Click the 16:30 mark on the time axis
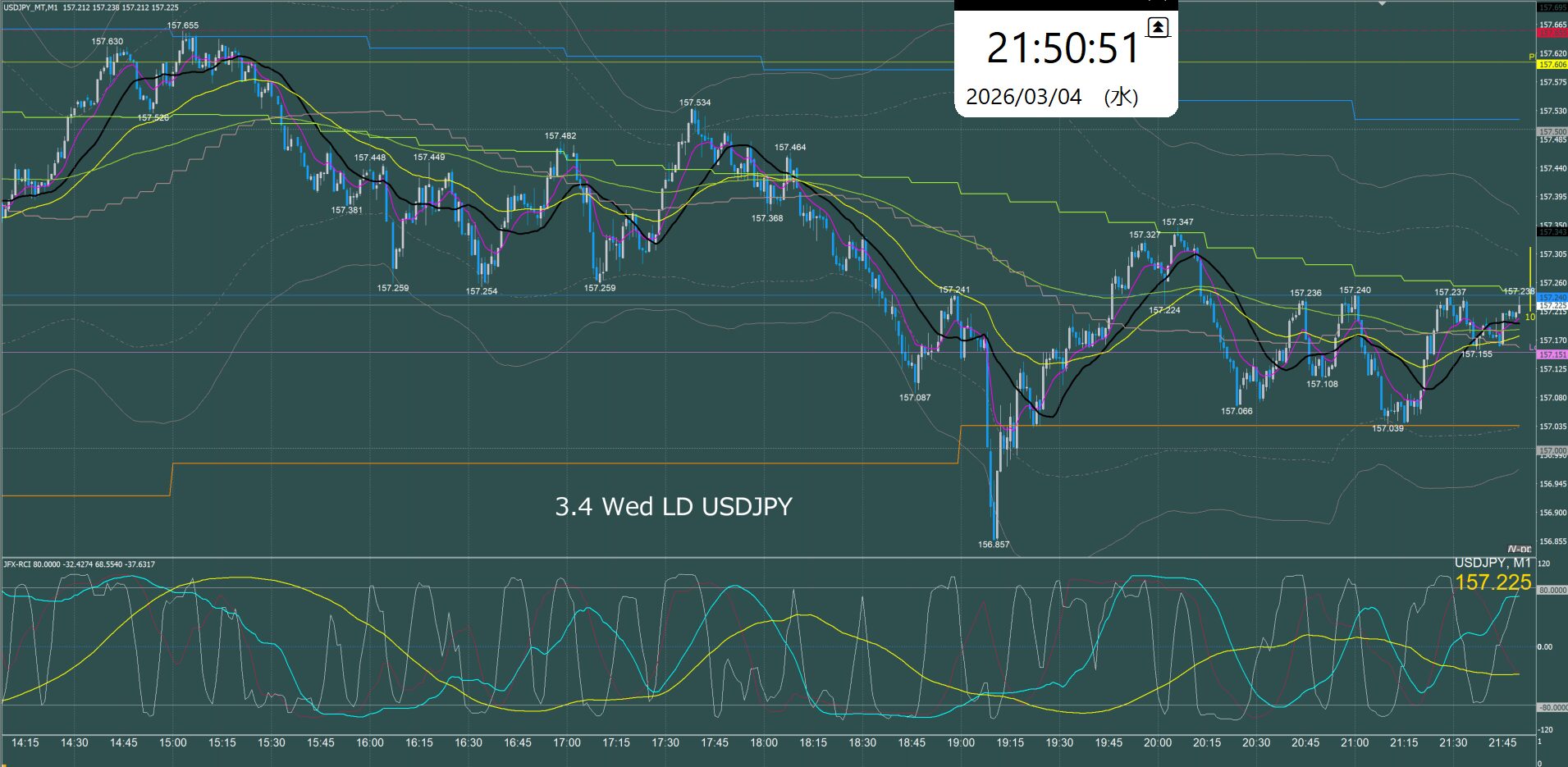Screen dimensions: 1568x767 (x=469, y=742)
